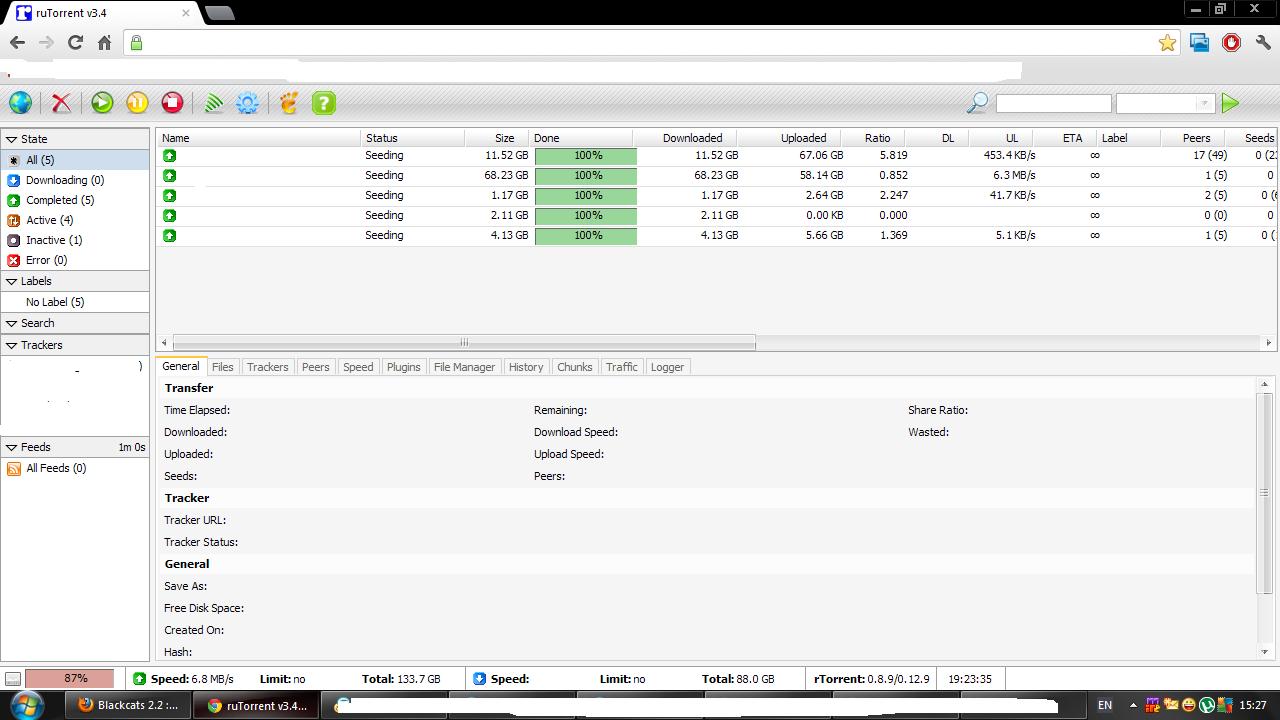Open the RSS manager icon in toolbar
The width and height of the screenshot is (1280, 720).
(x=213, y=102)
